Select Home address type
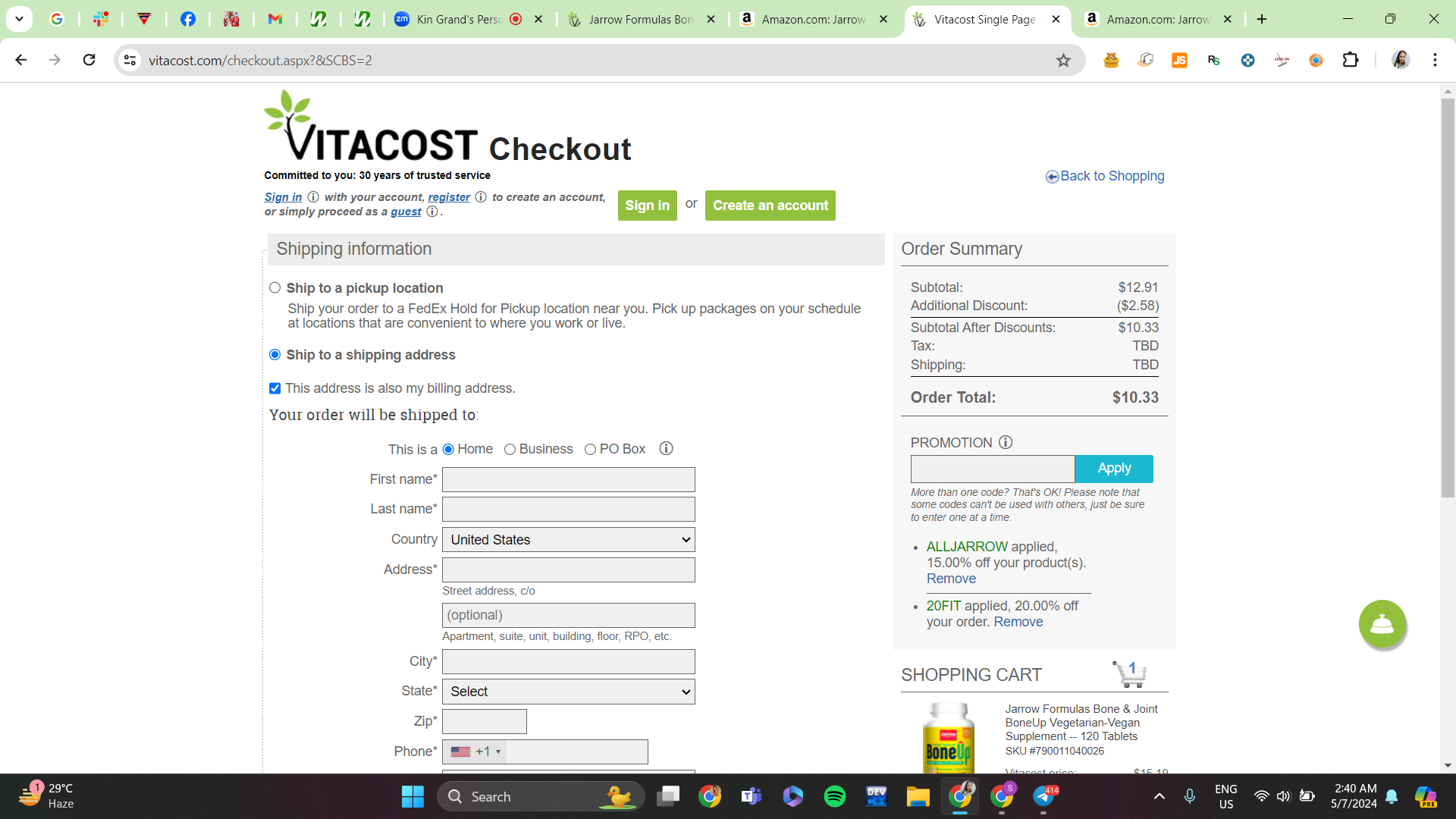 [448, 450]
